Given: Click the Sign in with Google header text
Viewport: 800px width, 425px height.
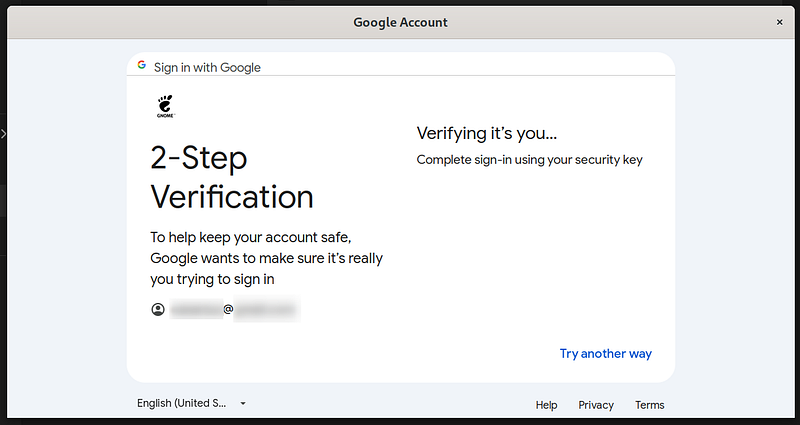Looking at the screenshot, I should [x=207, y=67].
